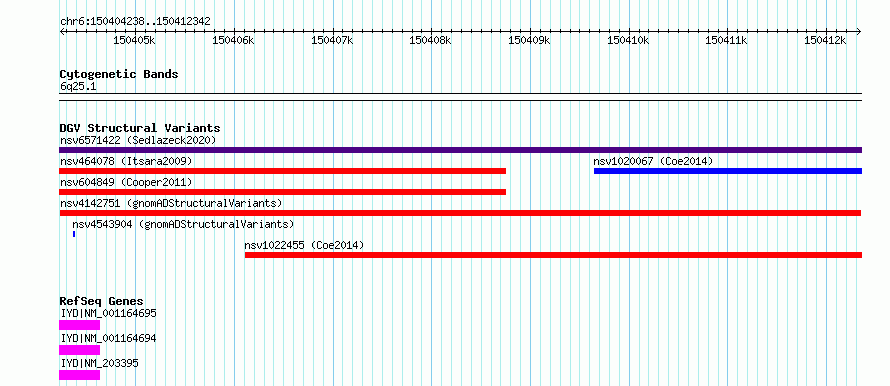
Task: Click the 150411k ruler tick label
Action: 727,41
